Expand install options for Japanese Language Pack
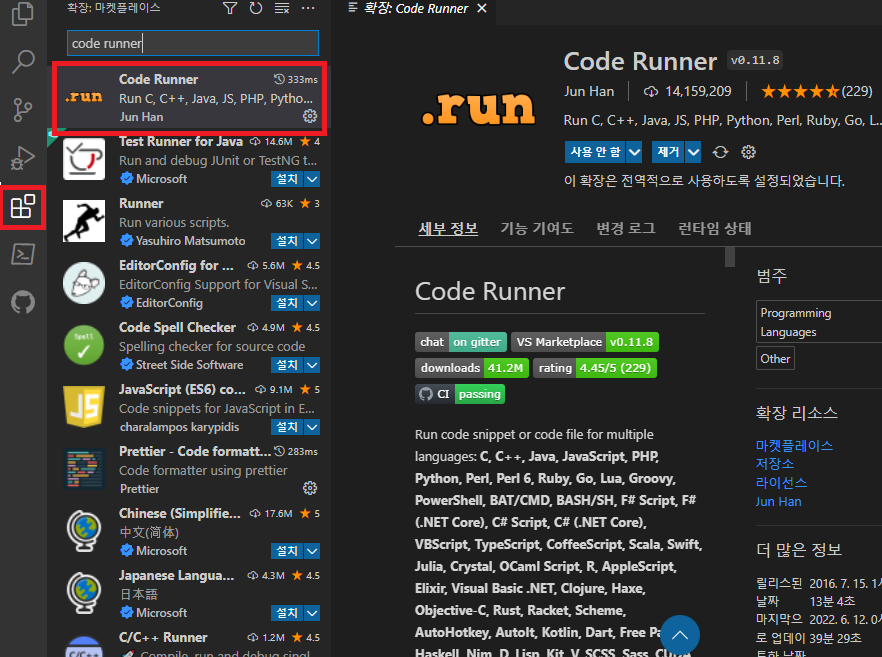Screen dimensions: 882x657 (x=312, y=612)
